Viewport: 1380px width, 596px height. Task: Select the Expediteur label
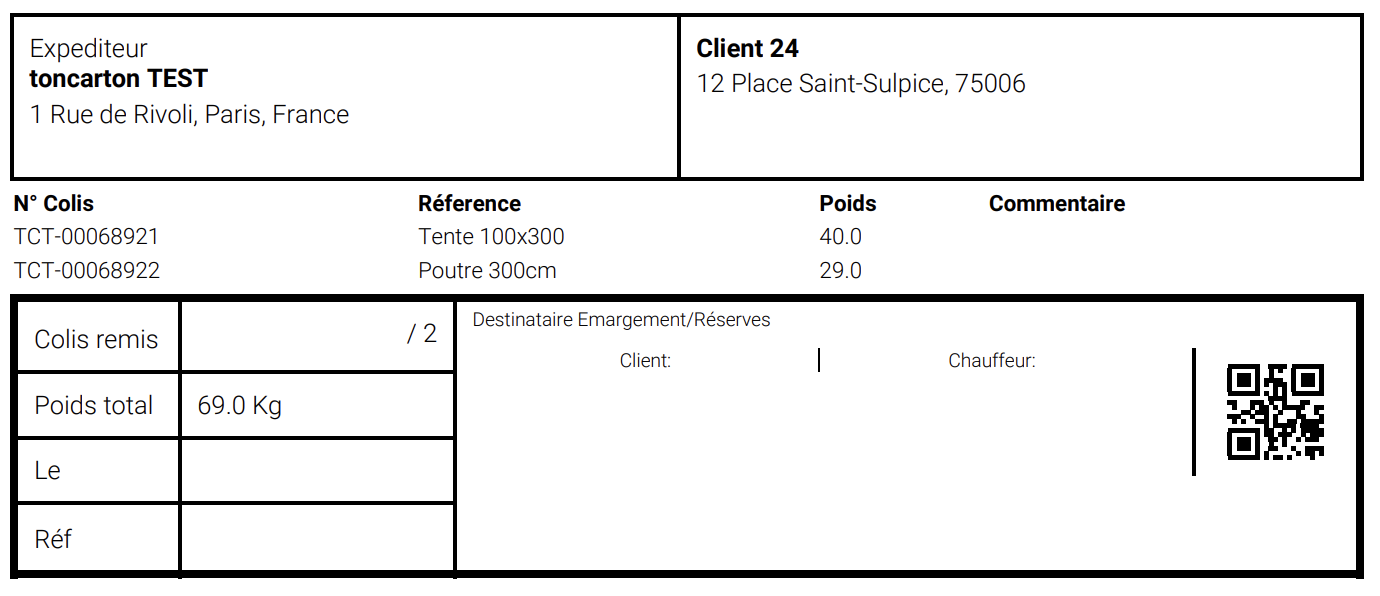[x=89, y=48]
